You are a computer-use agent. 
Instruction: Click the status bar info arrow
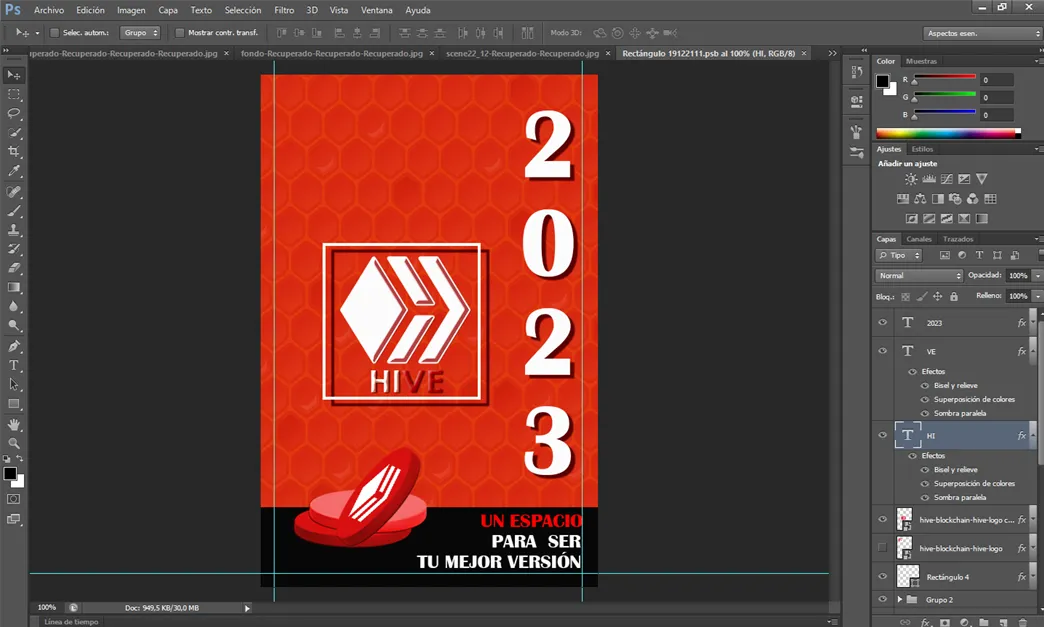coord(247,608)
